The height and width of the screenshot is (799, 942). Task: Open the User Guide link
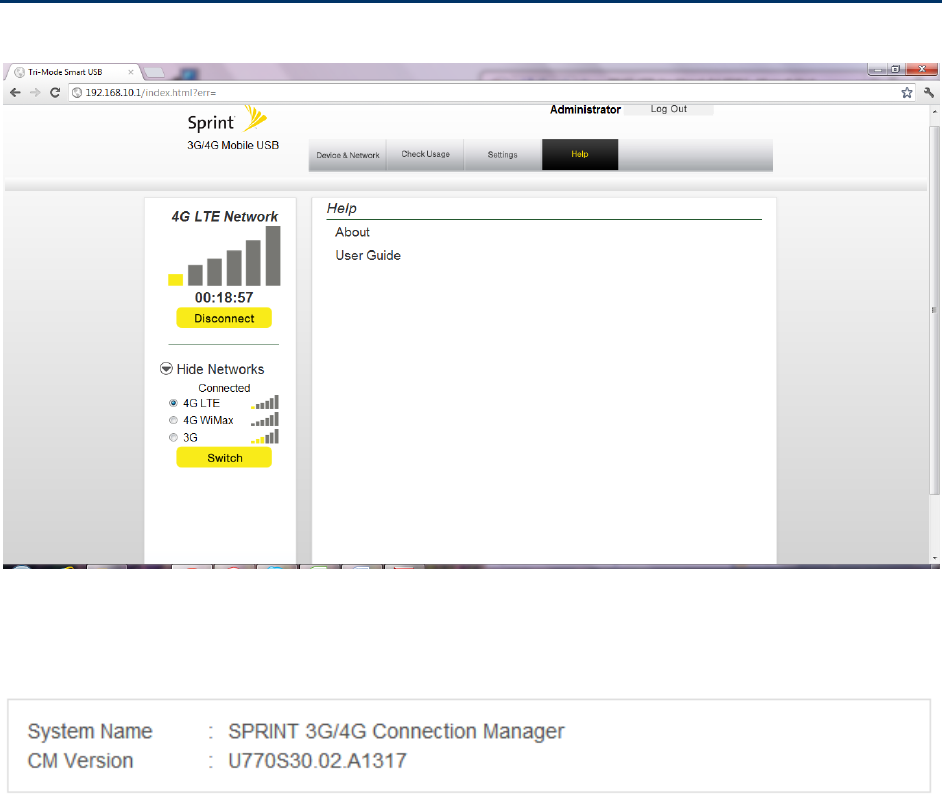pyautogui.click(x=368, y=256)
